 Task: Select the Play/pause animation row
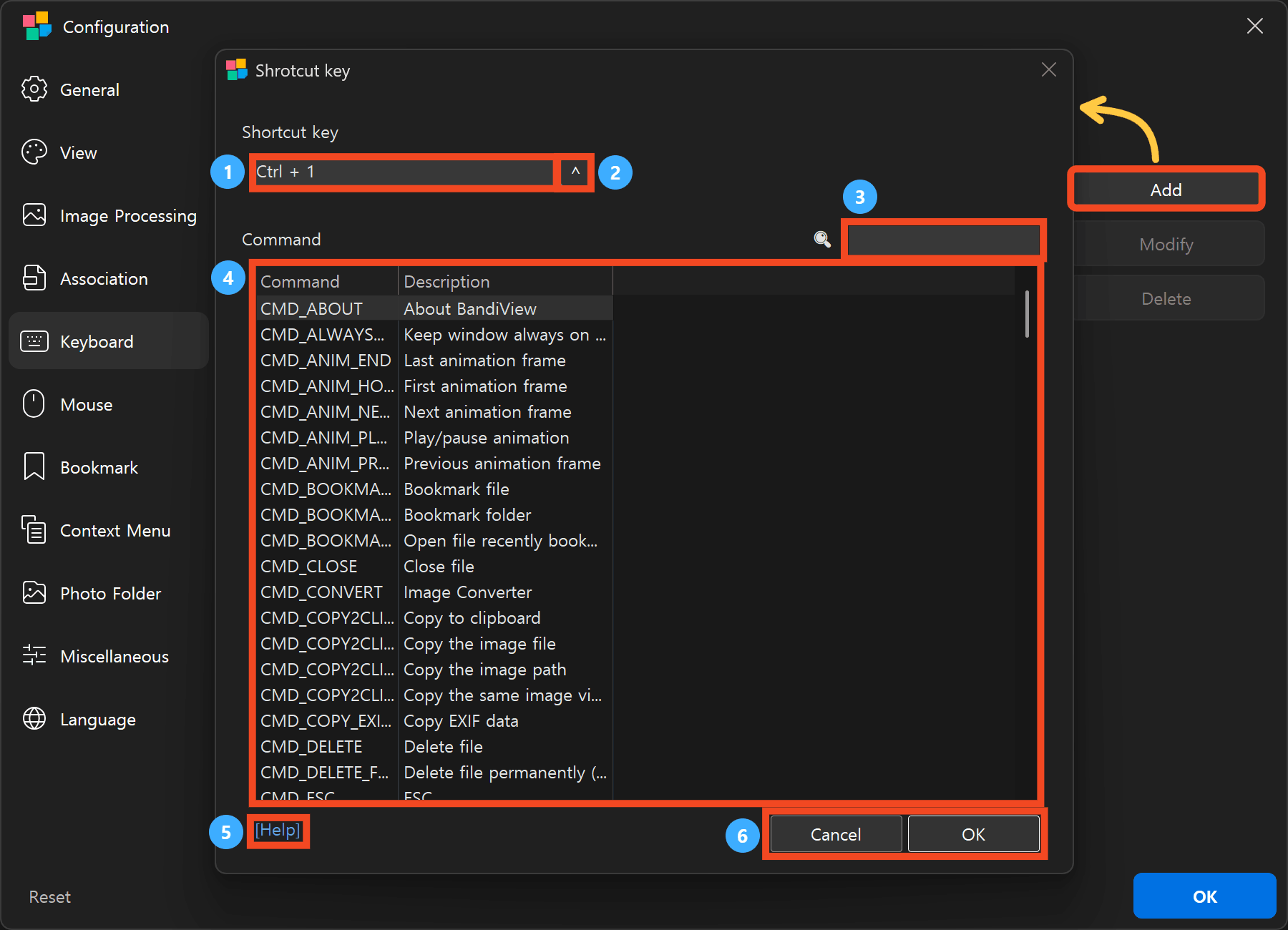(x=434, y=438)
